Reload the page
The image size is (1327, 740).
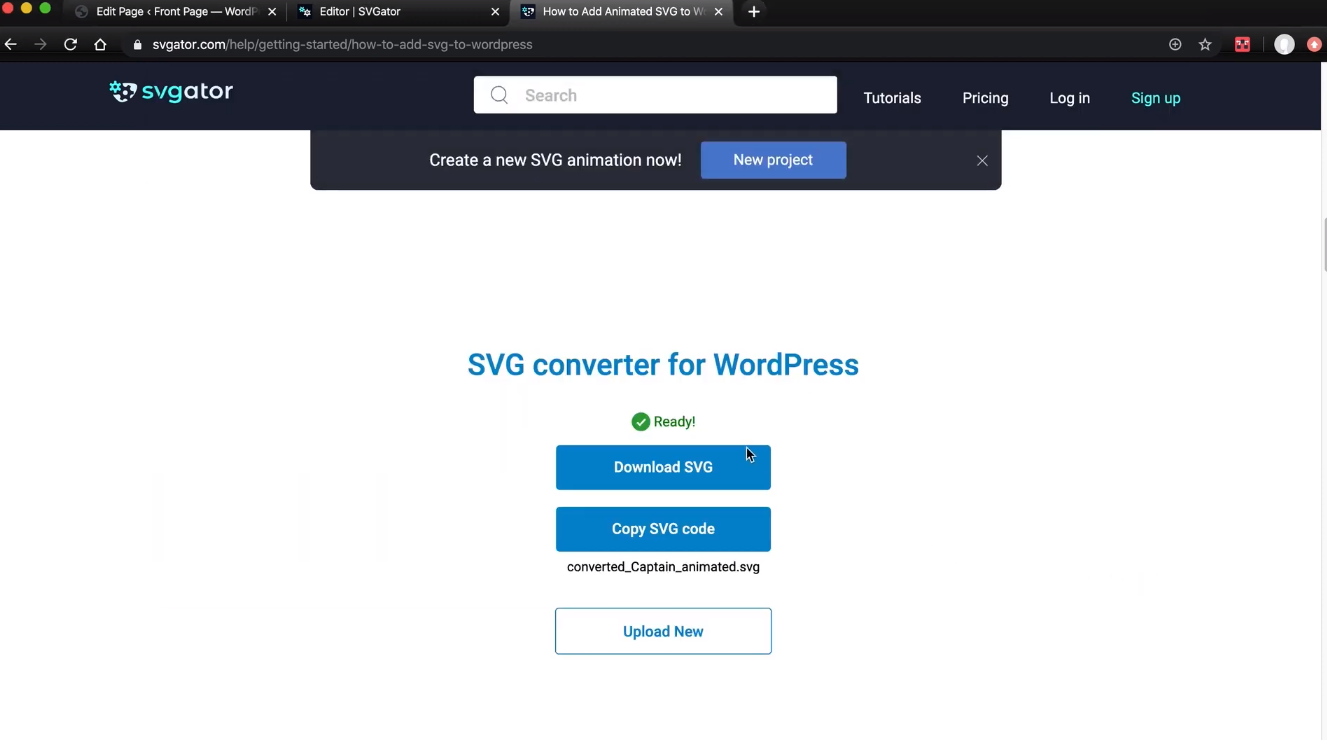pos(70,44)
